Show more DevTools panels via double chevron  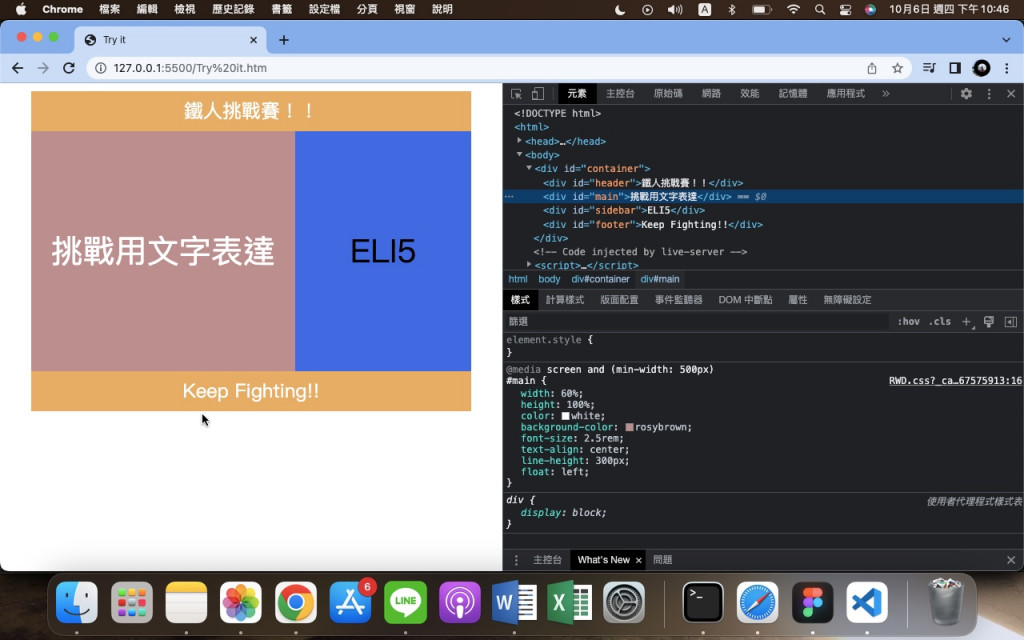[886, 93]
